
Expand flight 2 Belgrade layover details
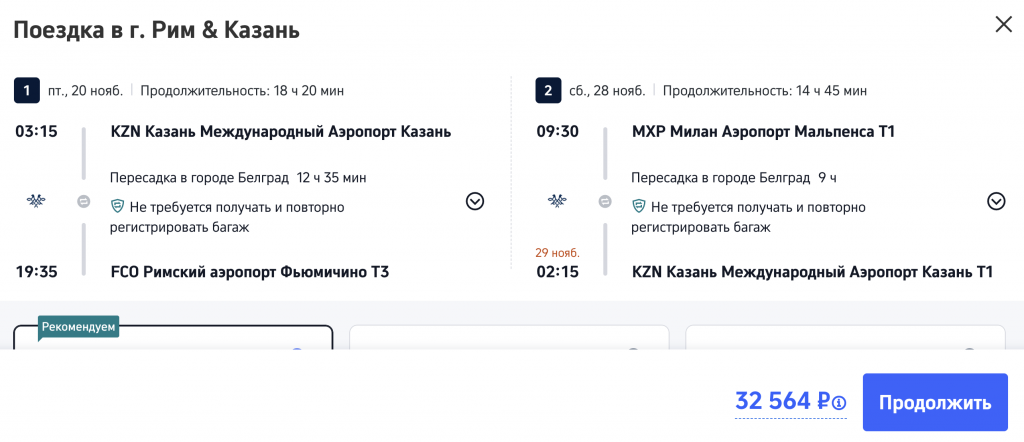coord(996,202)
